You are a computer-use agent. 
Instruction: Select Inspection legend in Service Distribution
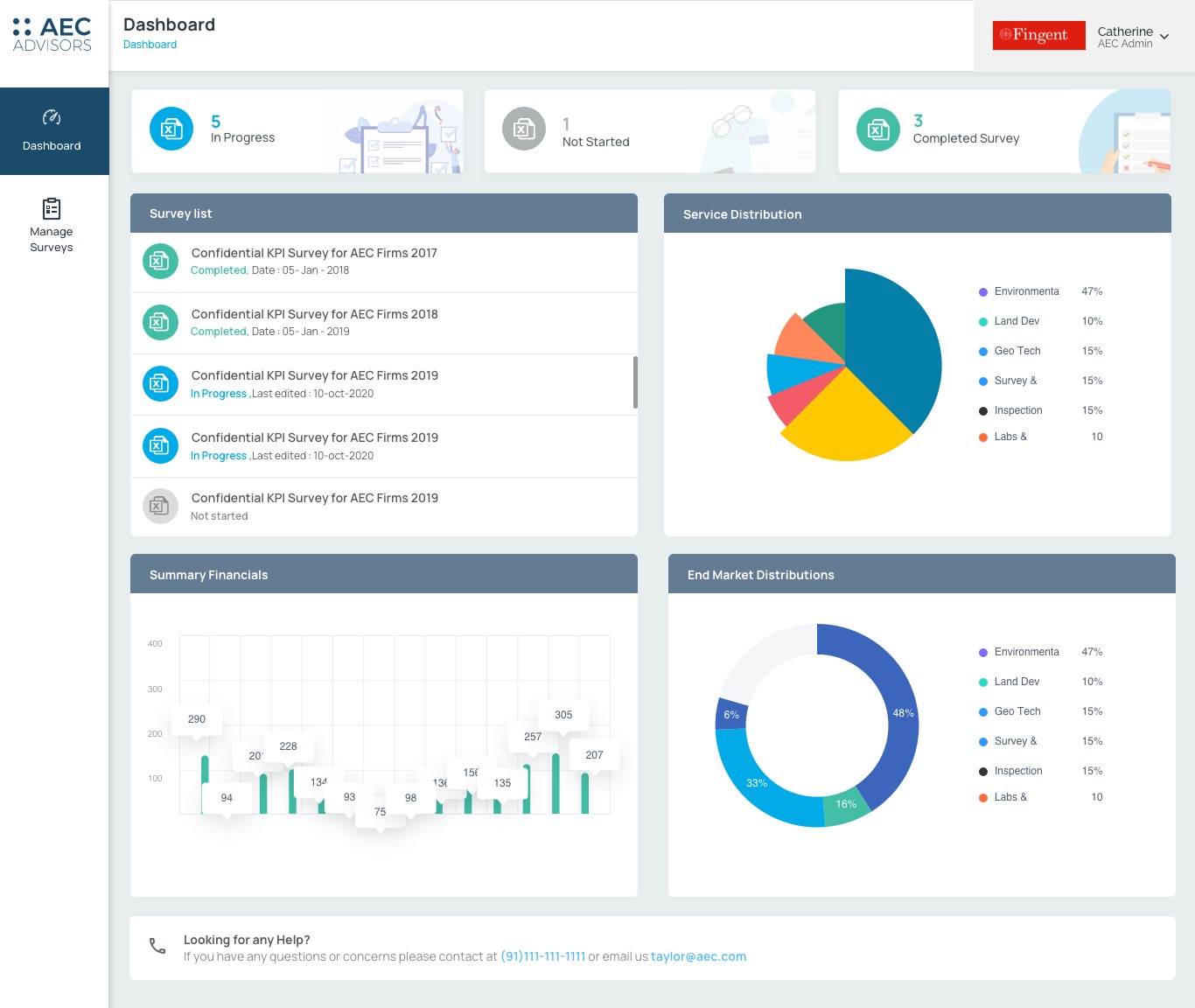click(1041, 410)
